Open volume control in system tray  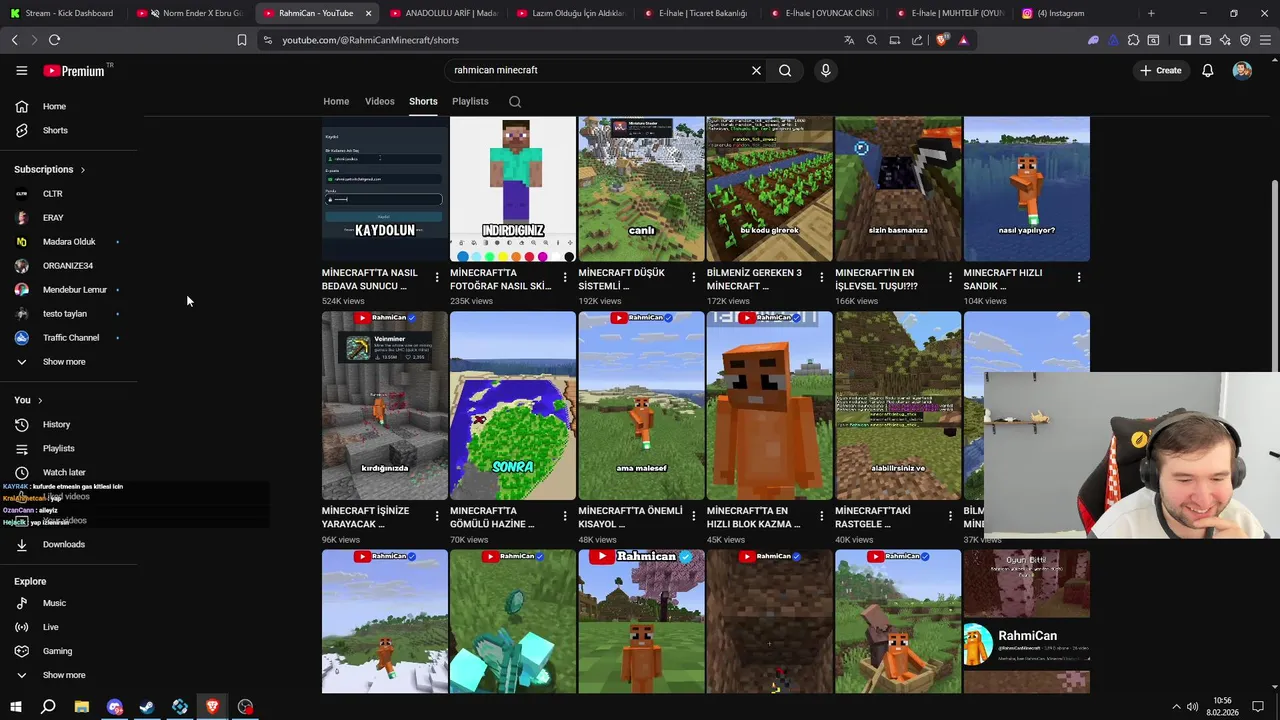pyautogui.click(x=1192, y=707)
